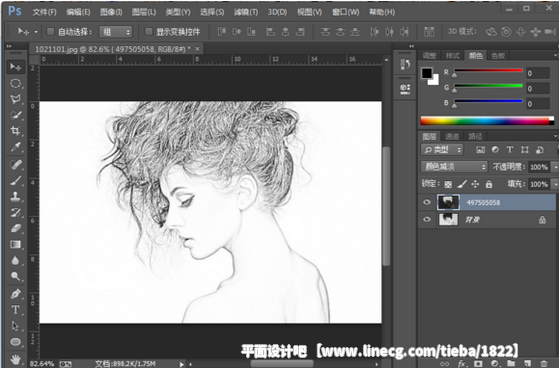Select the Pen tool
Viewport: 559px width, 370px height.
coord(15,294)
